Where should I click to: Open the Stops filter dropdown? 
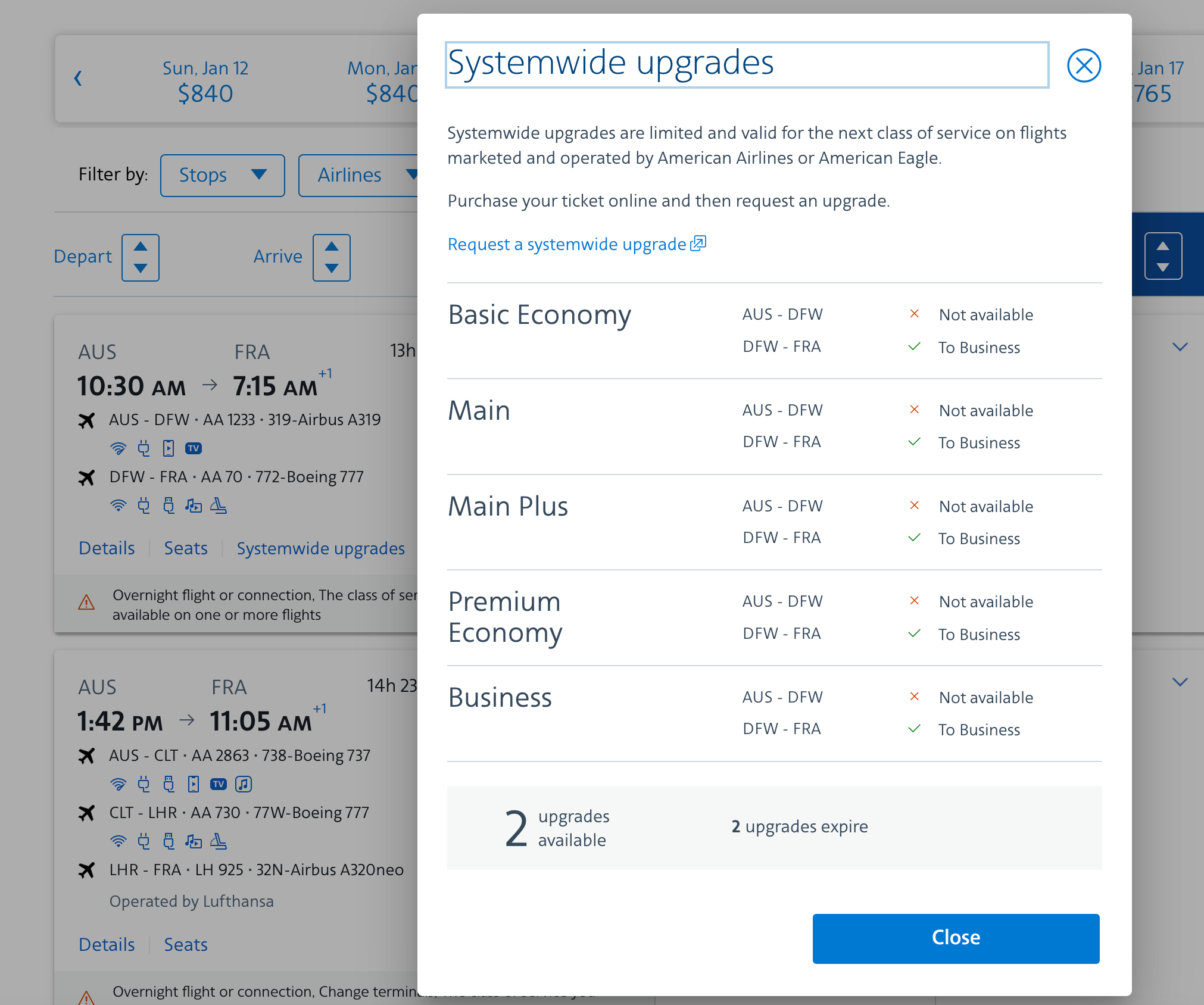coord(222,175)
